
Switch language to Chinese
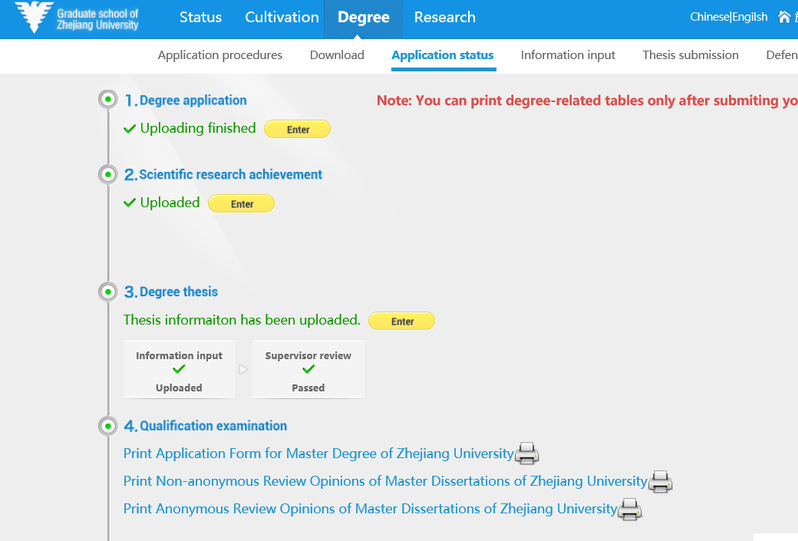click(x=709, y=17)
